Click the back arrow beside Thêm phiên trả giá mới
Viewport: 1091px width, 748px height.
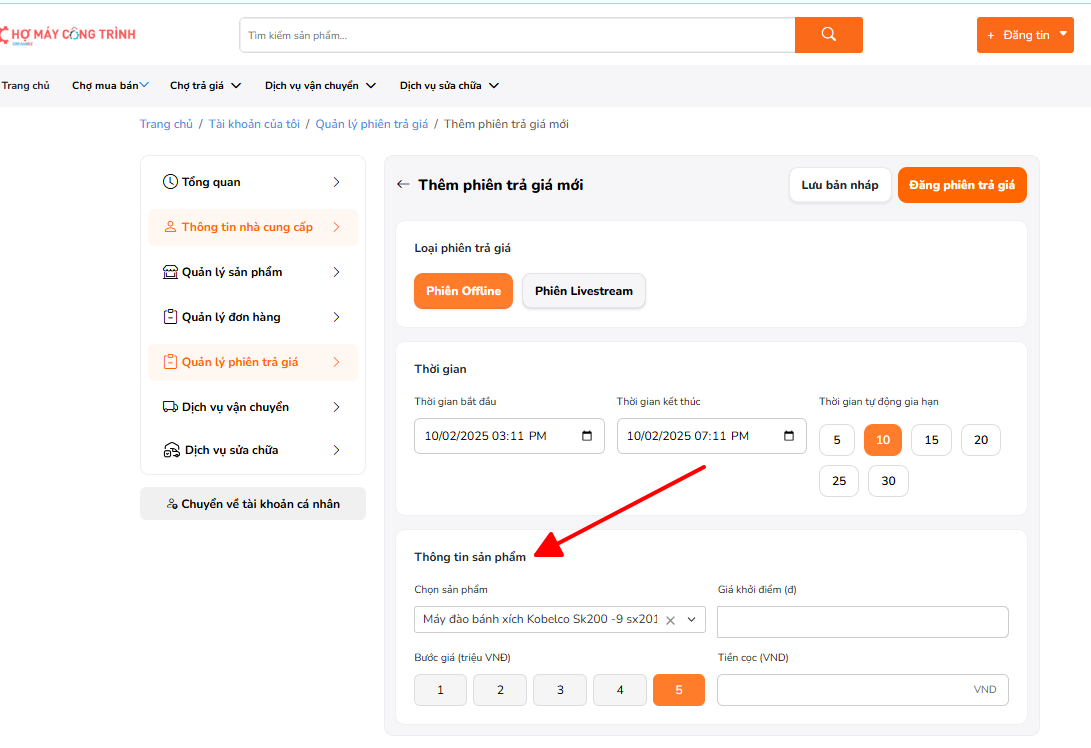403,185
